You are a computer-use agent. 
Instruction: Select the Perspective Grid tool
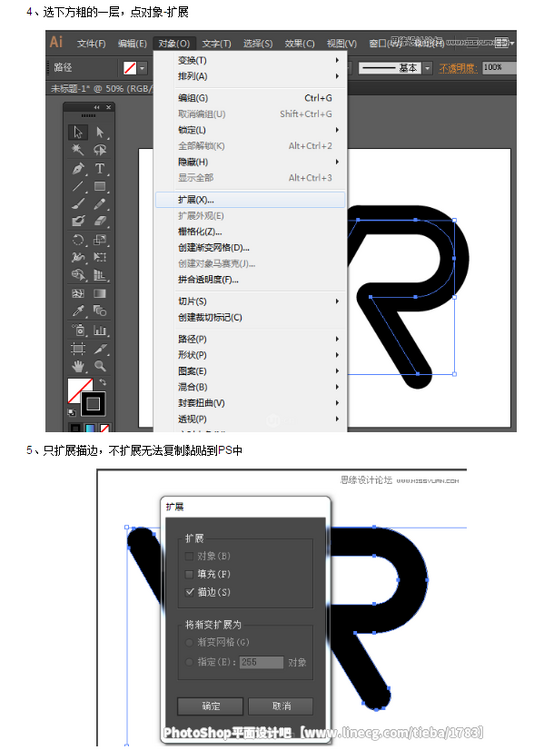coord(100,275)
